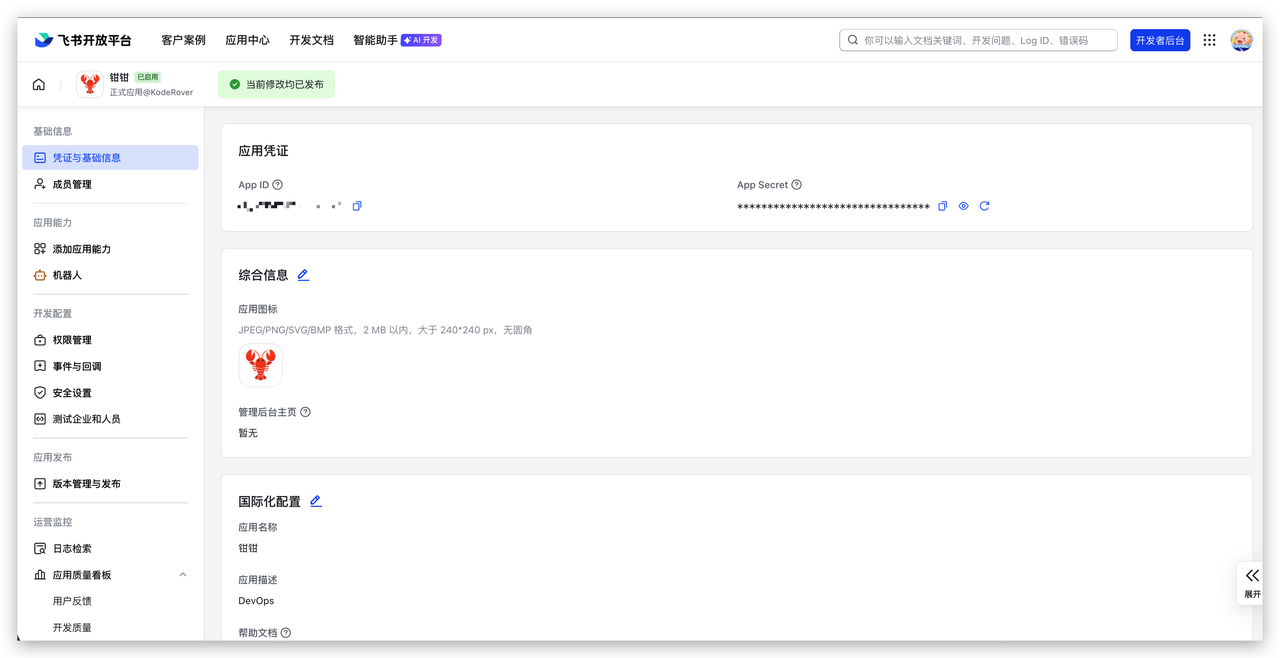Screen dimensions: 1280x658
Task: Open 客户案例 in top navigation
Action: (183, 40)
